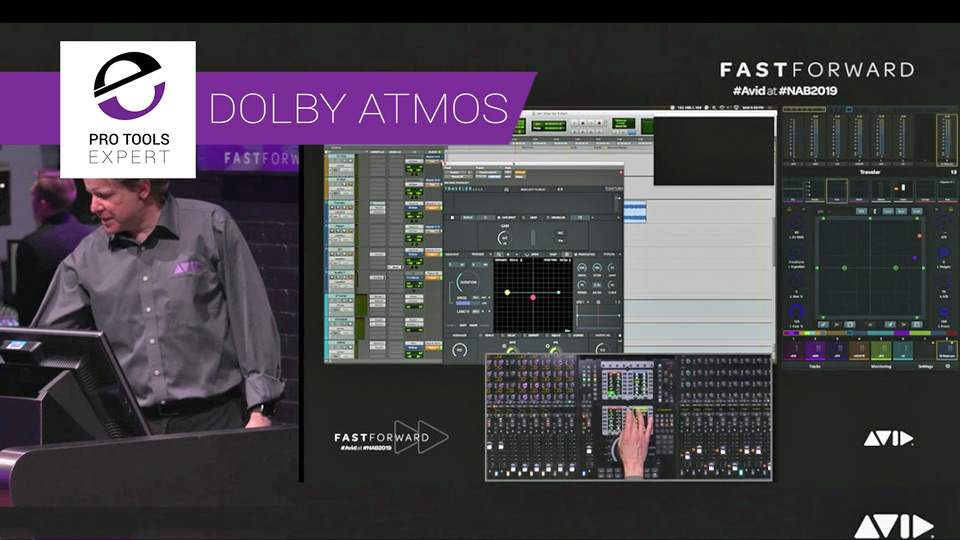Arm record in Pro Tools transport
Screen dimensions: 960x540
[600, 123]
